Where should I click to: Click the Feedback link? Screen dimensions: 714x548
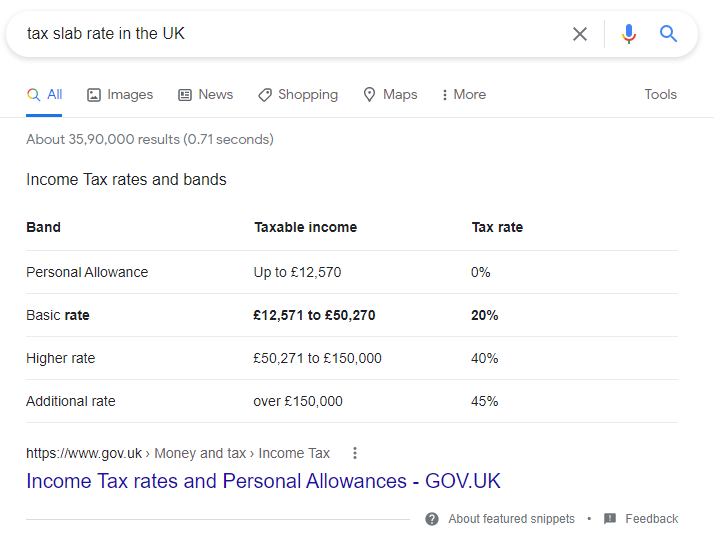[x=652, y=519]
